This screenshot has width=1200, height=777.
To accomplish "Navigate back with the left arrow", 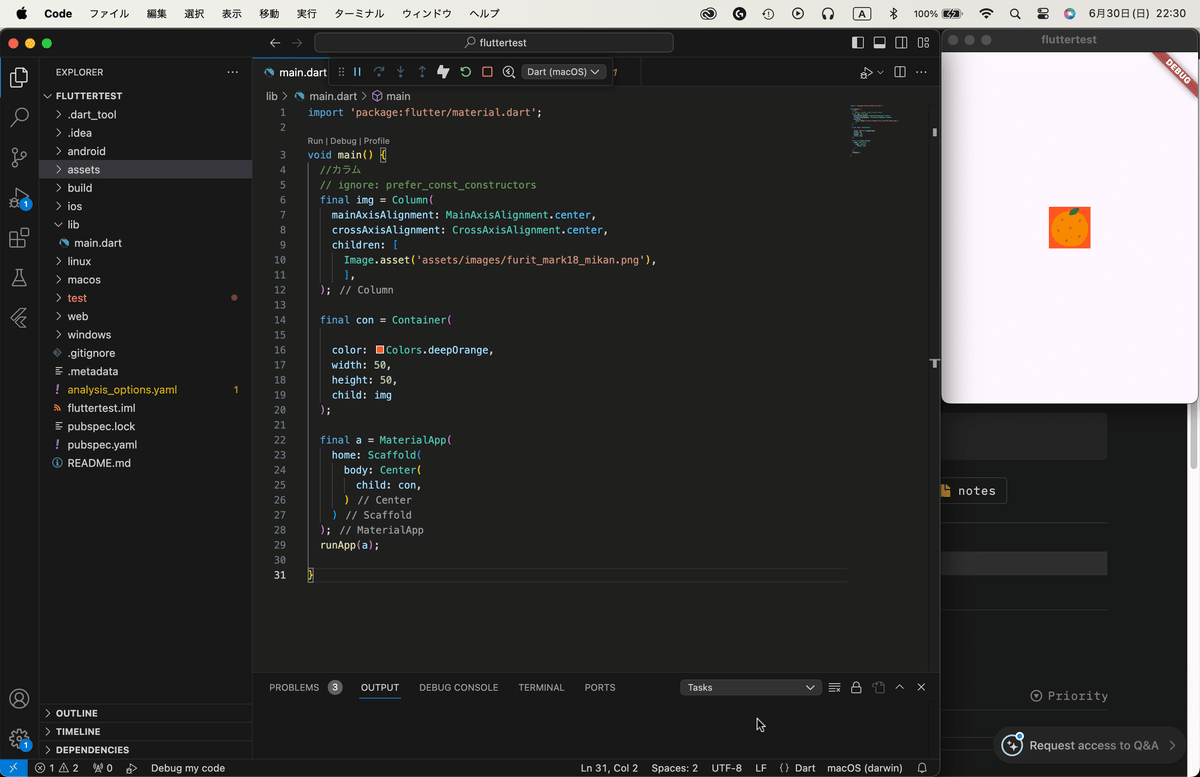I will point(275,43).
